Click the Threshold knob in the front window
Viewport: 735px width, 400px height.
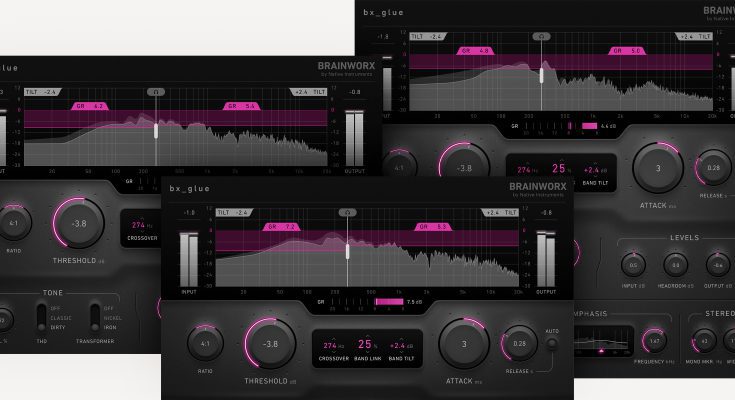269,344
